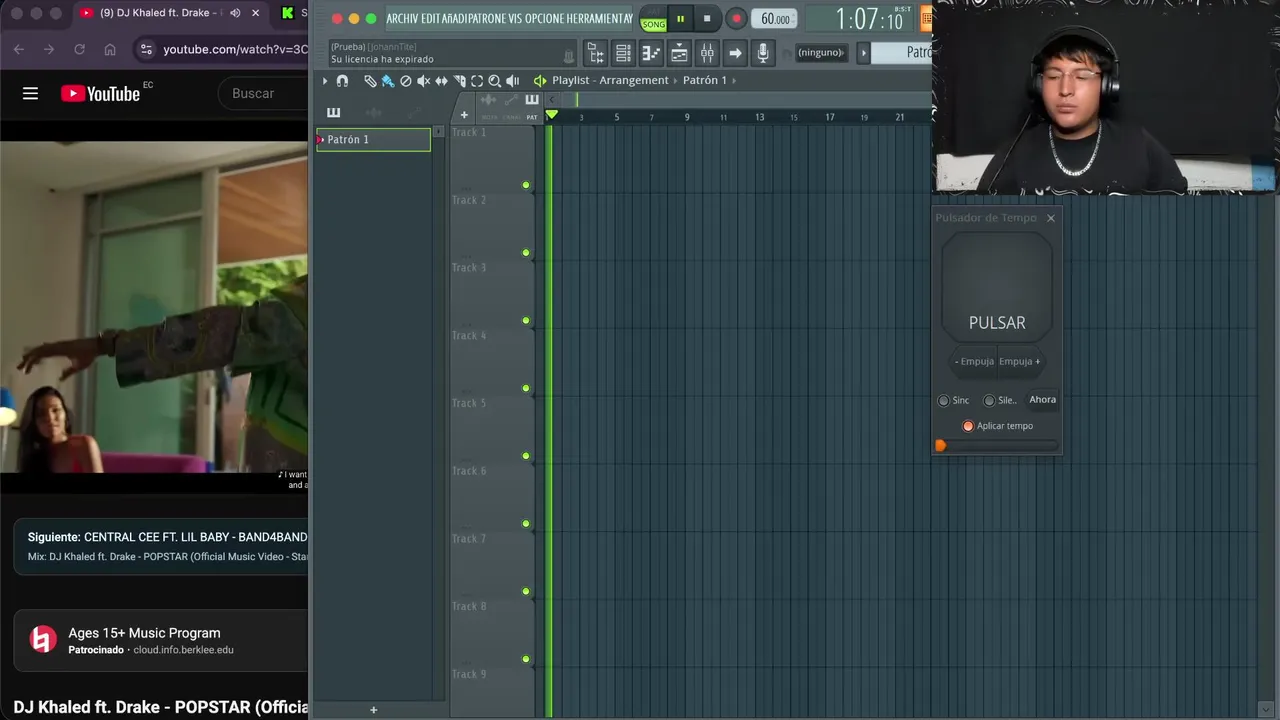
Task: Add a track with the plus icon
Action: 463,114
